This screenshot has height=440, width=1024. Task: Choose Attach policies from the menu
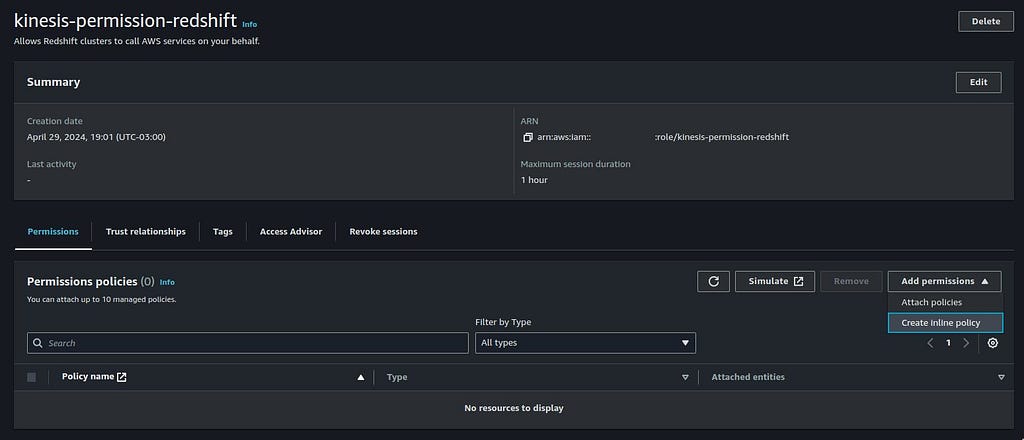pyautogui.click(x=944, y=303)
